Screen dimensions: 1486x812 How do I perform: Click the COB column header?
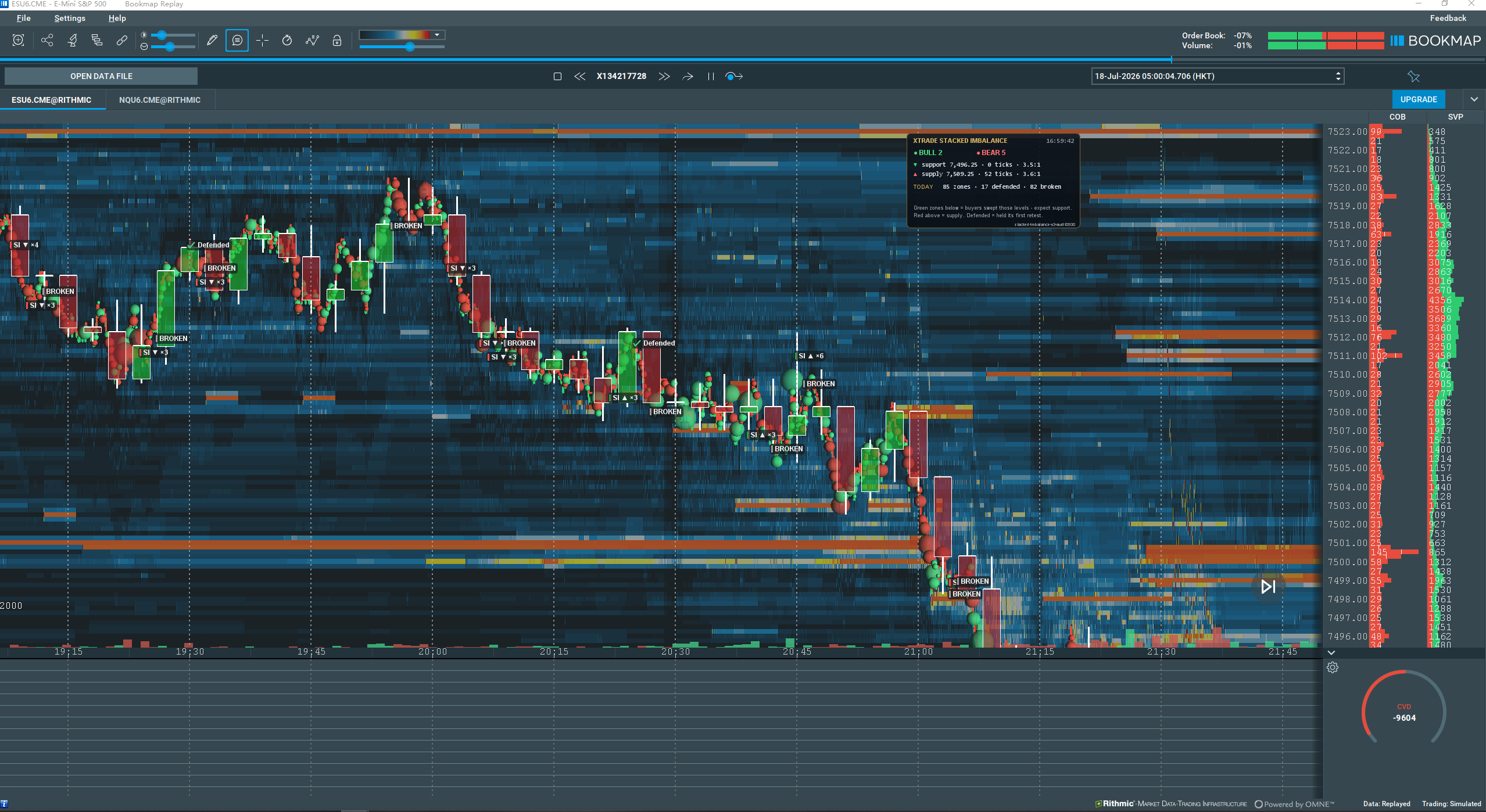click(1397, 117)
